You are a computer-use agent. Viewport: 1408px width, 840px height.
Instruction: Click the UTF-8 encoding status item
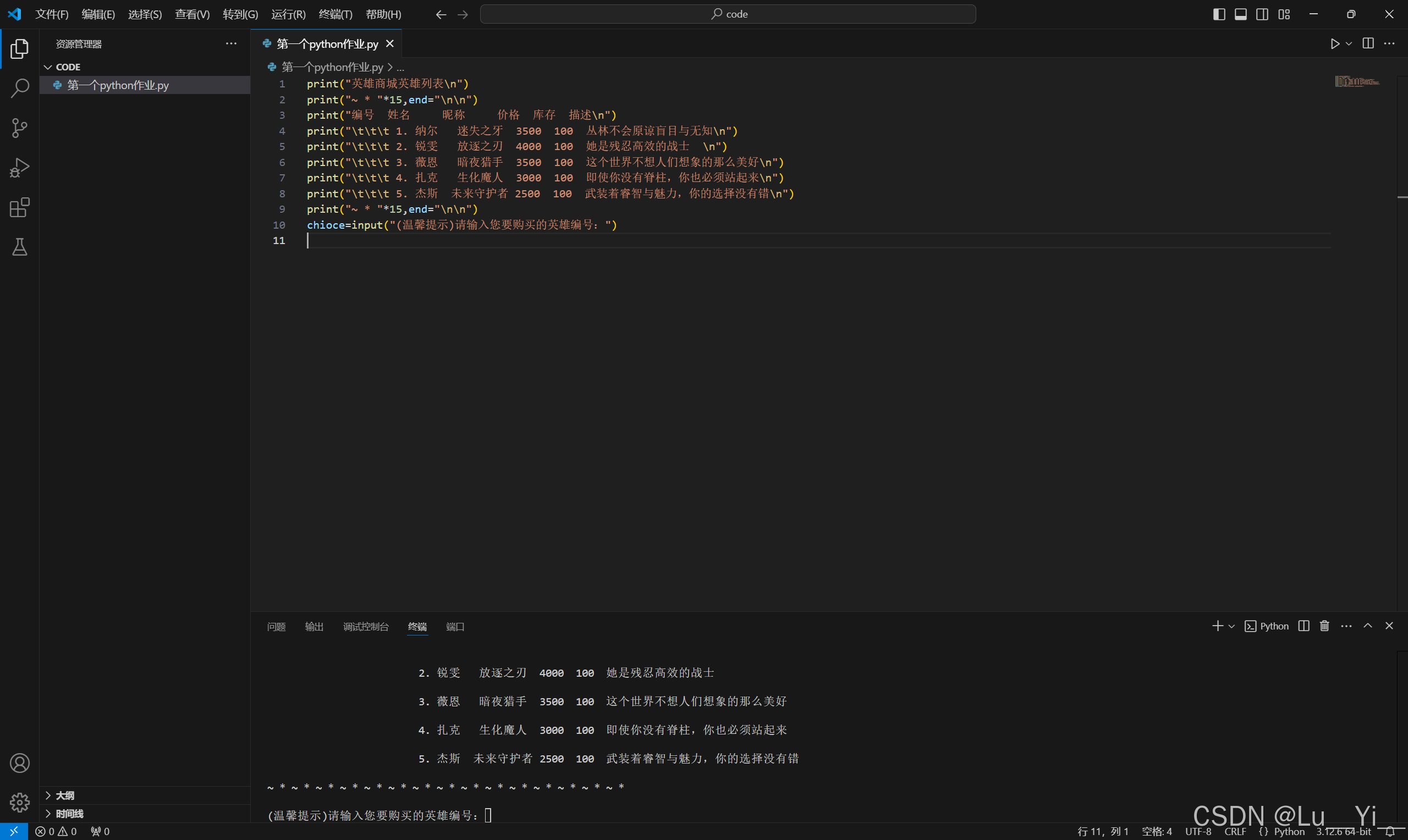[1198, 831]
